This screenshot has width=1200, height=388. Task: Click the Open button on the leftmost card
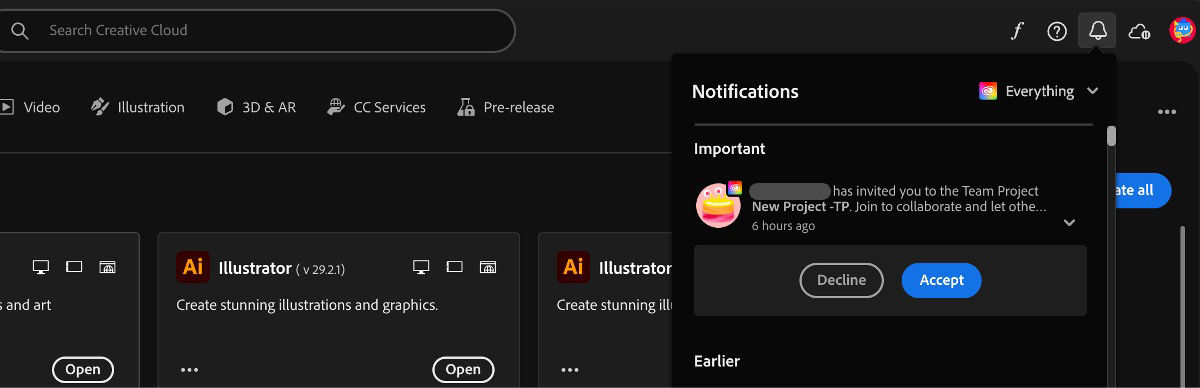click(x=83, y=369)
